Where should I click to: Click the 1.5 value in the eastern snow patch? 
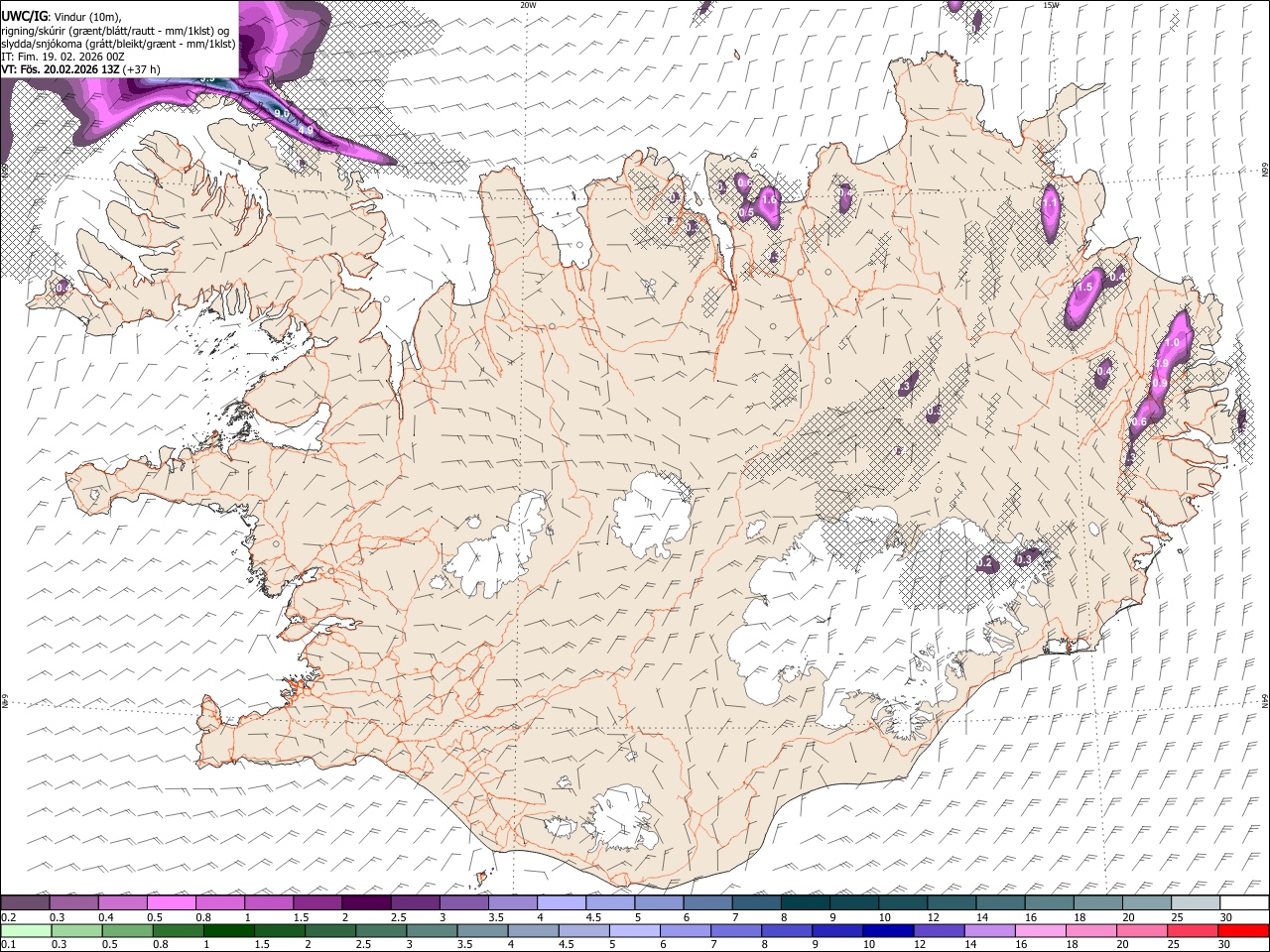point(1084,288)
